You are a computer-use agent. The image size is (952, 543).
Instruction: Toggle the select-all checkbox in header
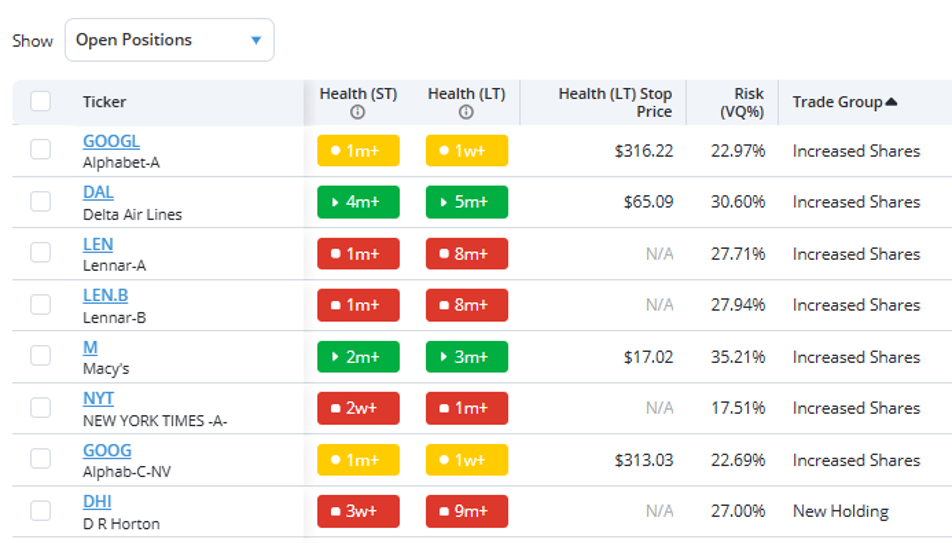[41, 101]
